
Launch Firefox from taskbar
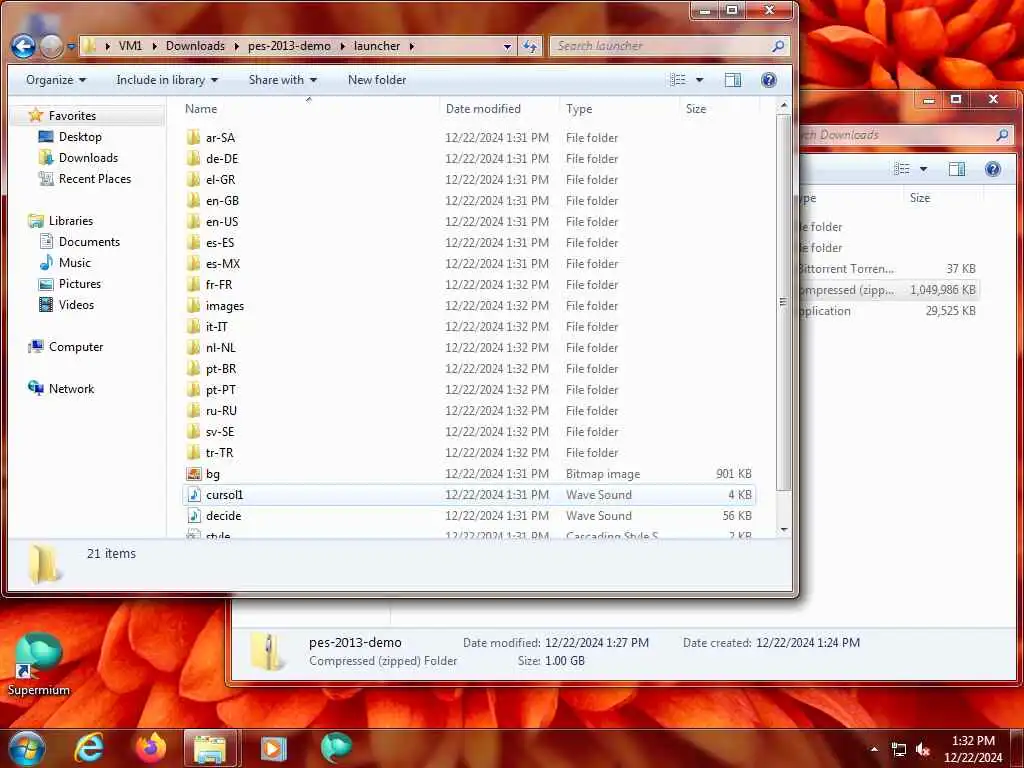pyautogui.click(x=151, y=748)
